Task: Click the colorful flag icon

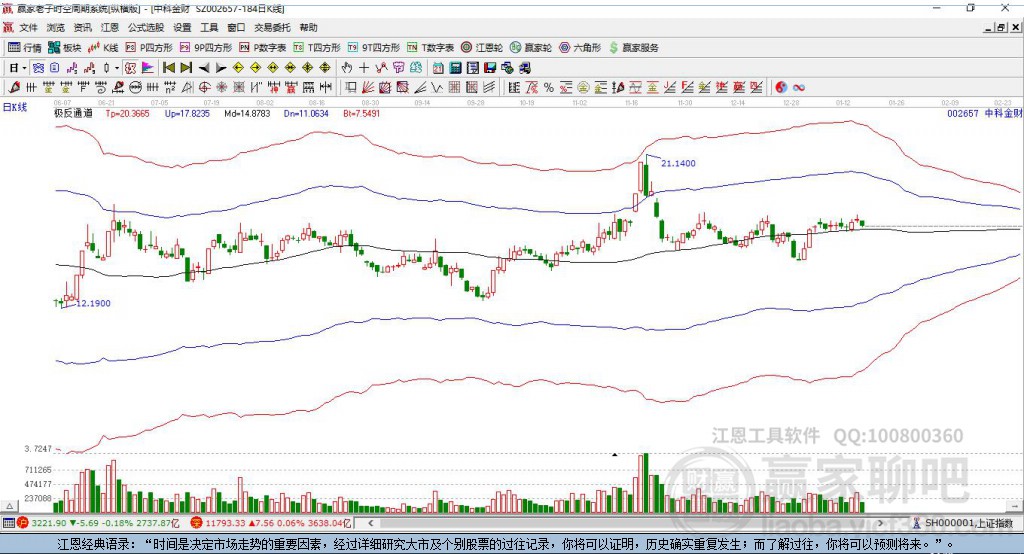Action: (x=148, y=68)
